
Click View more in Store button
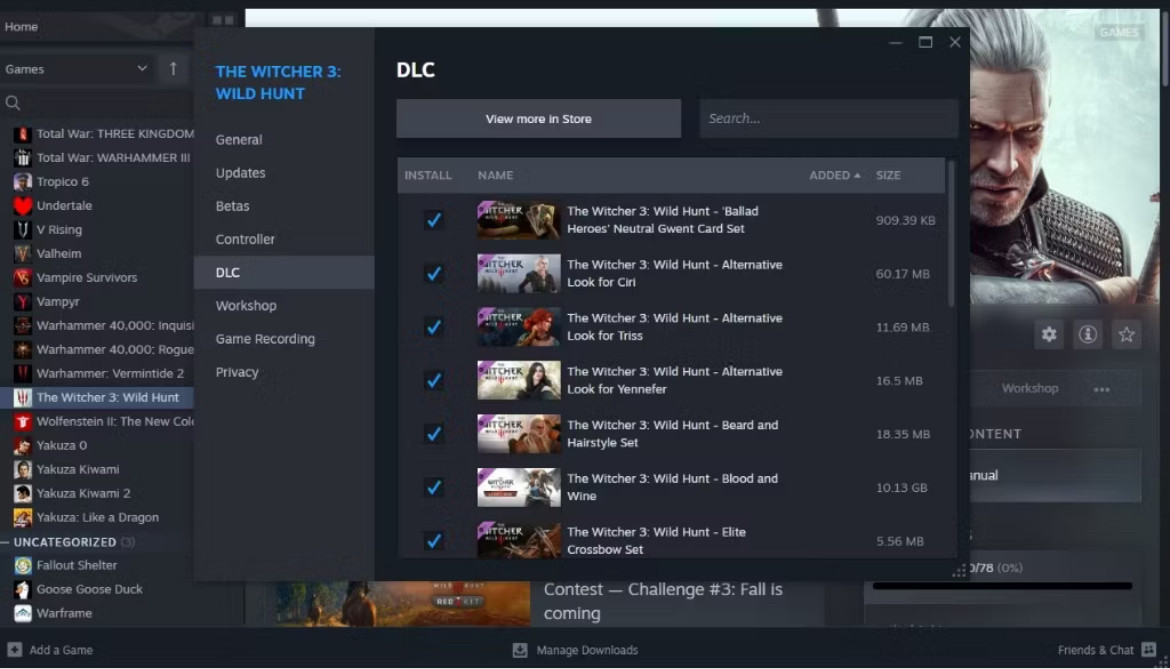pos(538,119)
